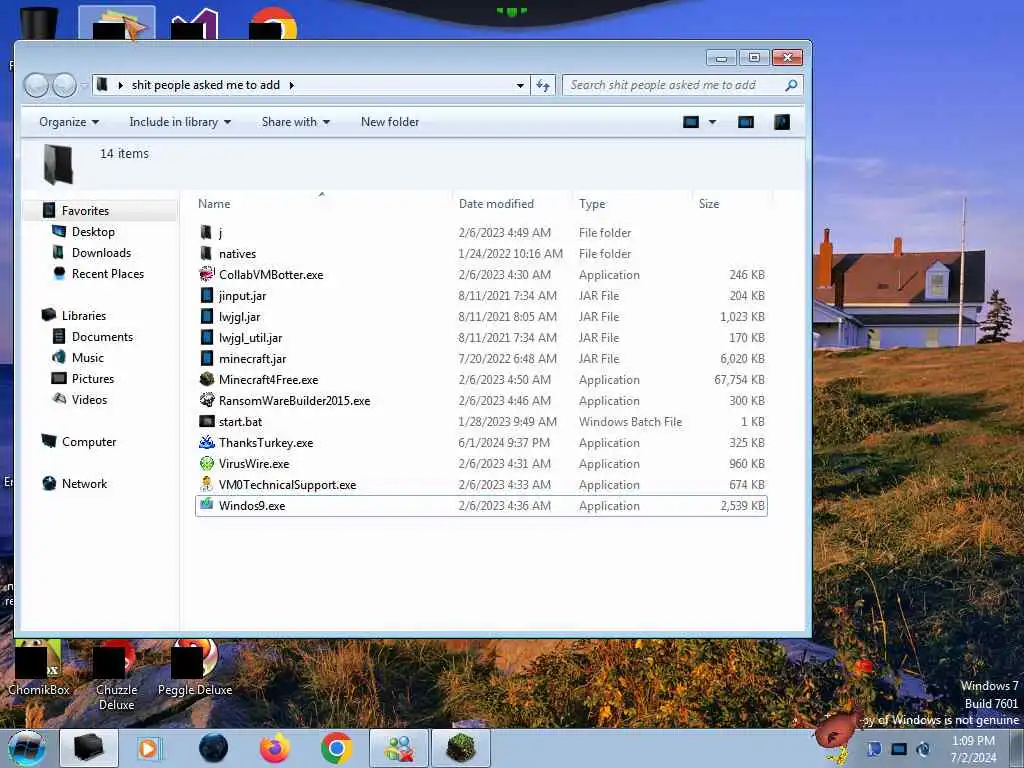Select lwjgl_util.jar file icon
This screenshot has height=768, width=1024.
(206, 337)
